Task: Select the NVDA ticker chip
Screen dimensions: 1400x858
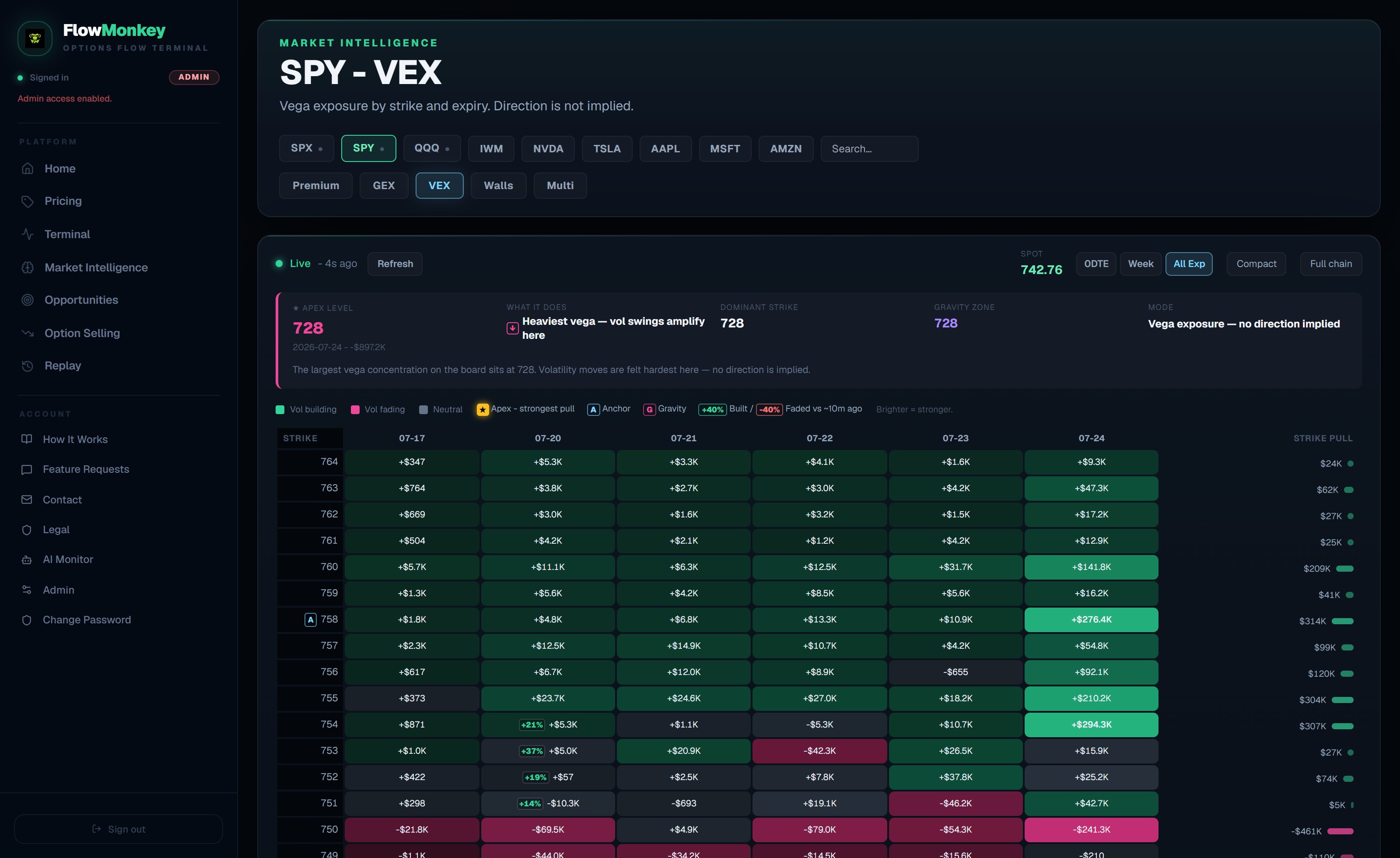Action: (548, 148)
